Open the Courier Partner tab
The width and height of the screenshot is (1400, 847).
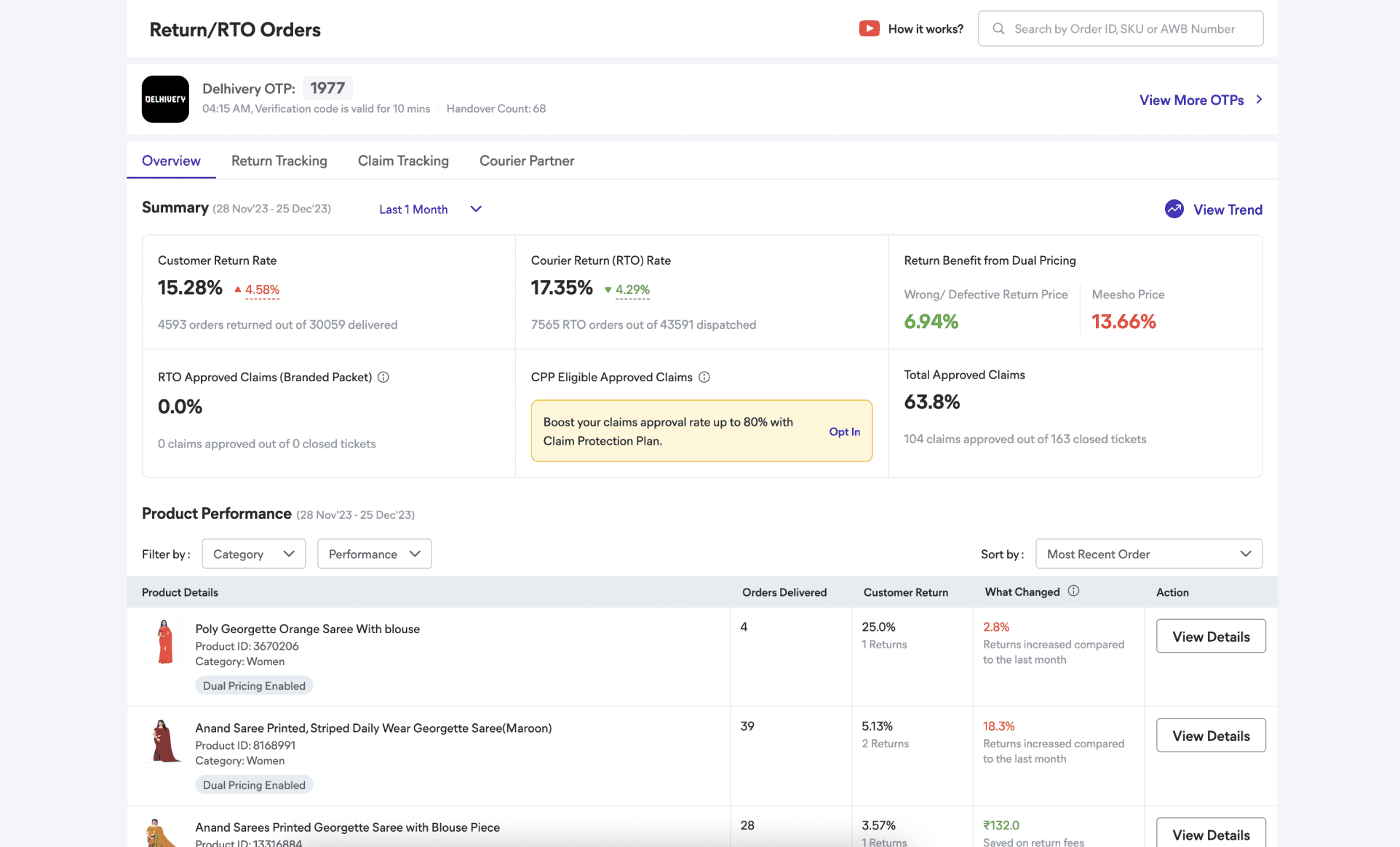click(x=526, y=161)
